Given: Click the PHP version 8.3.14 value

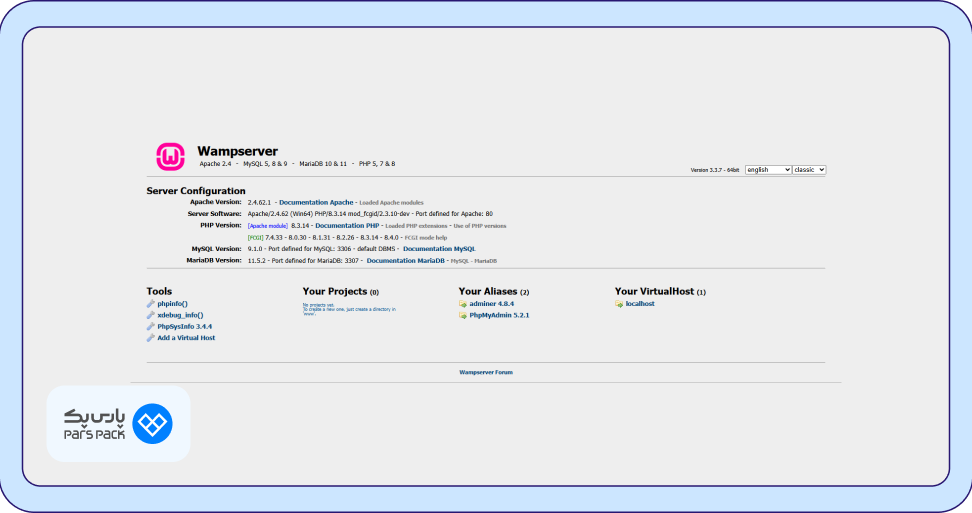Looking at the screenshot, I should tap(300, 226).
